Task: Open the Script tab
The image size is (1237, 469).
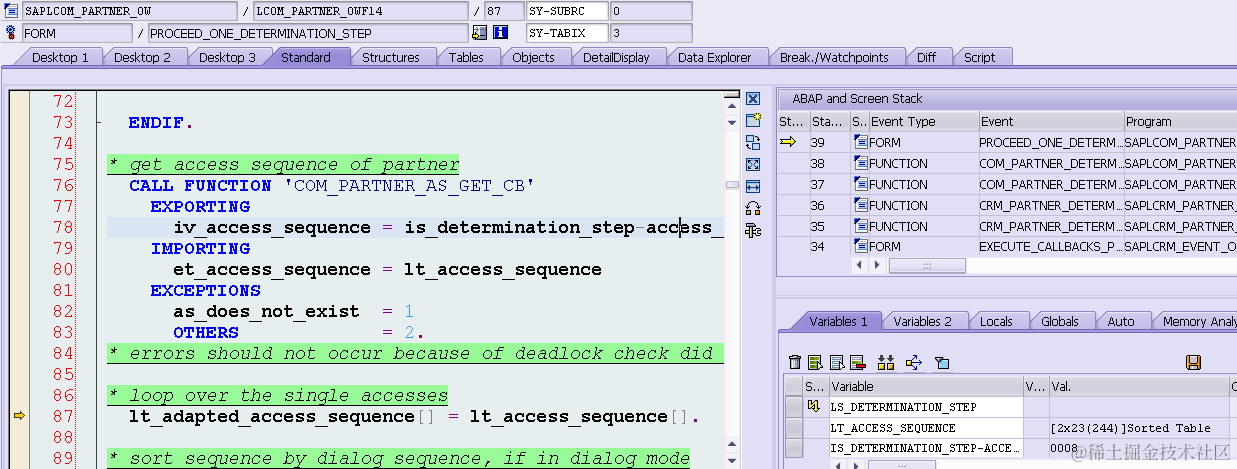Action: click(x=979, y=57)
